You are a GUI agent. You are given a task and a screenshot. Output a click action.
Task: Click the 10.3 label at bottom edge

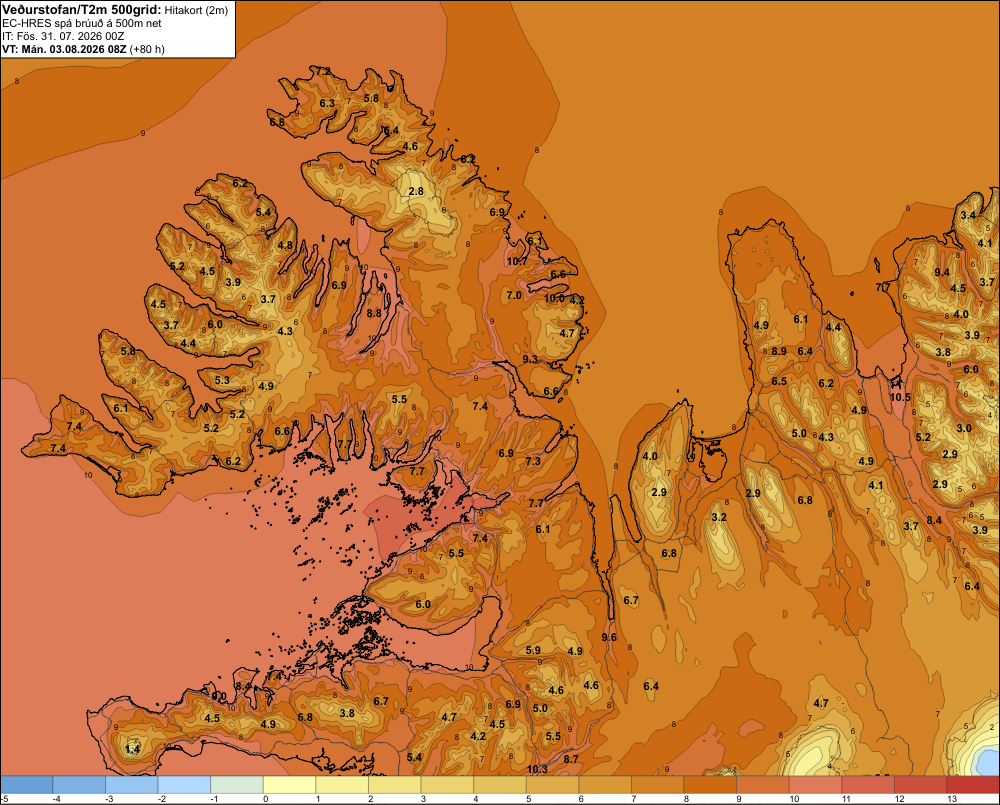(x=537, y=769)
